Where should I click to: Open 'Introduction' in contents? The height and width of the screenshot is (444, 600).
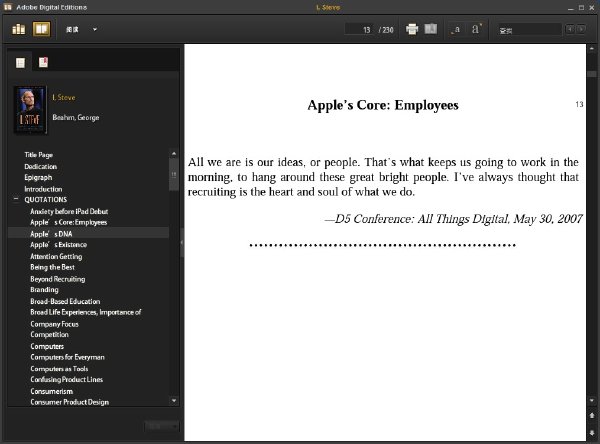tap(43, 189)
